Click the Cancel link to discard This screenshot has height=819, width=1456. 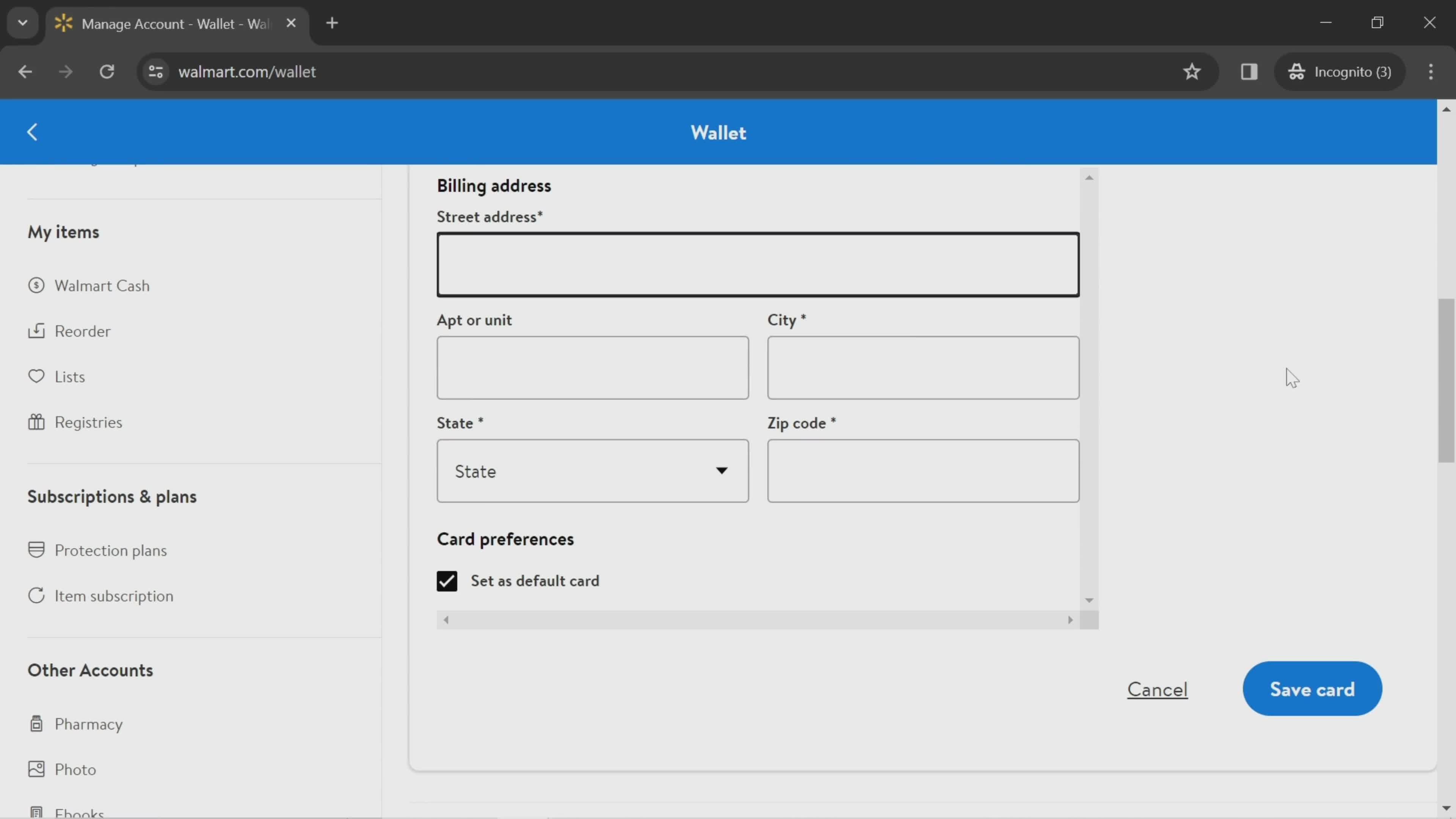pyautogui.click(x=1156, y=689)
